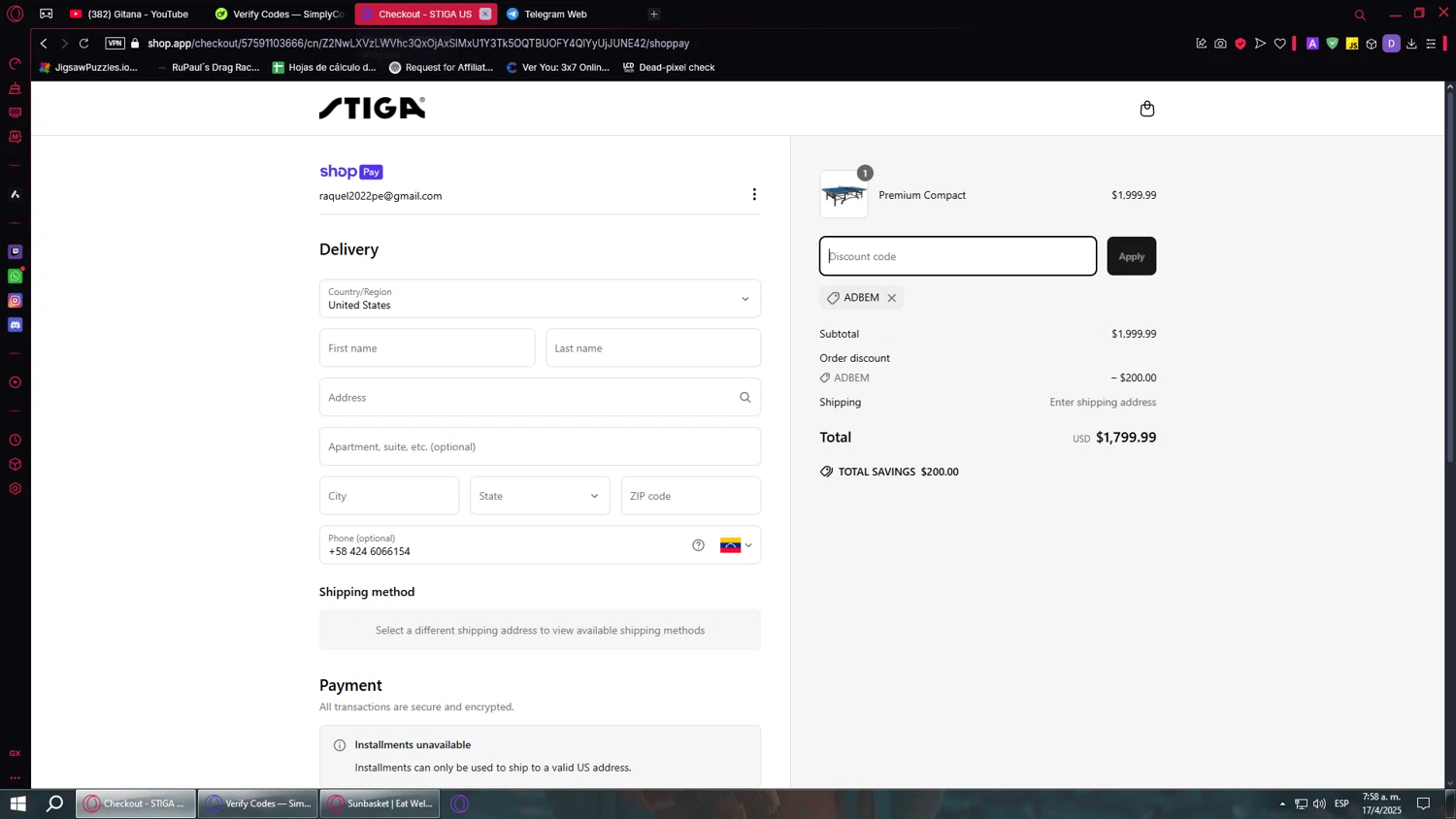Switch to Sunbasket taskbar window
This screenshot has height=819, width=1456.
click(380, 803)
